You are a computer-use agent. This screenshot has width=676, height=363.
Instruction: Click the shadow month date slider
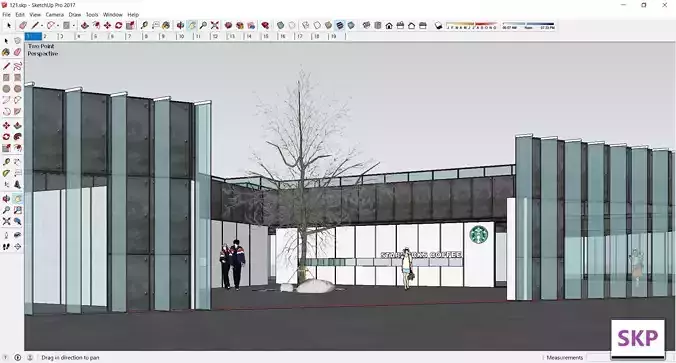click(x=472, y=25)
